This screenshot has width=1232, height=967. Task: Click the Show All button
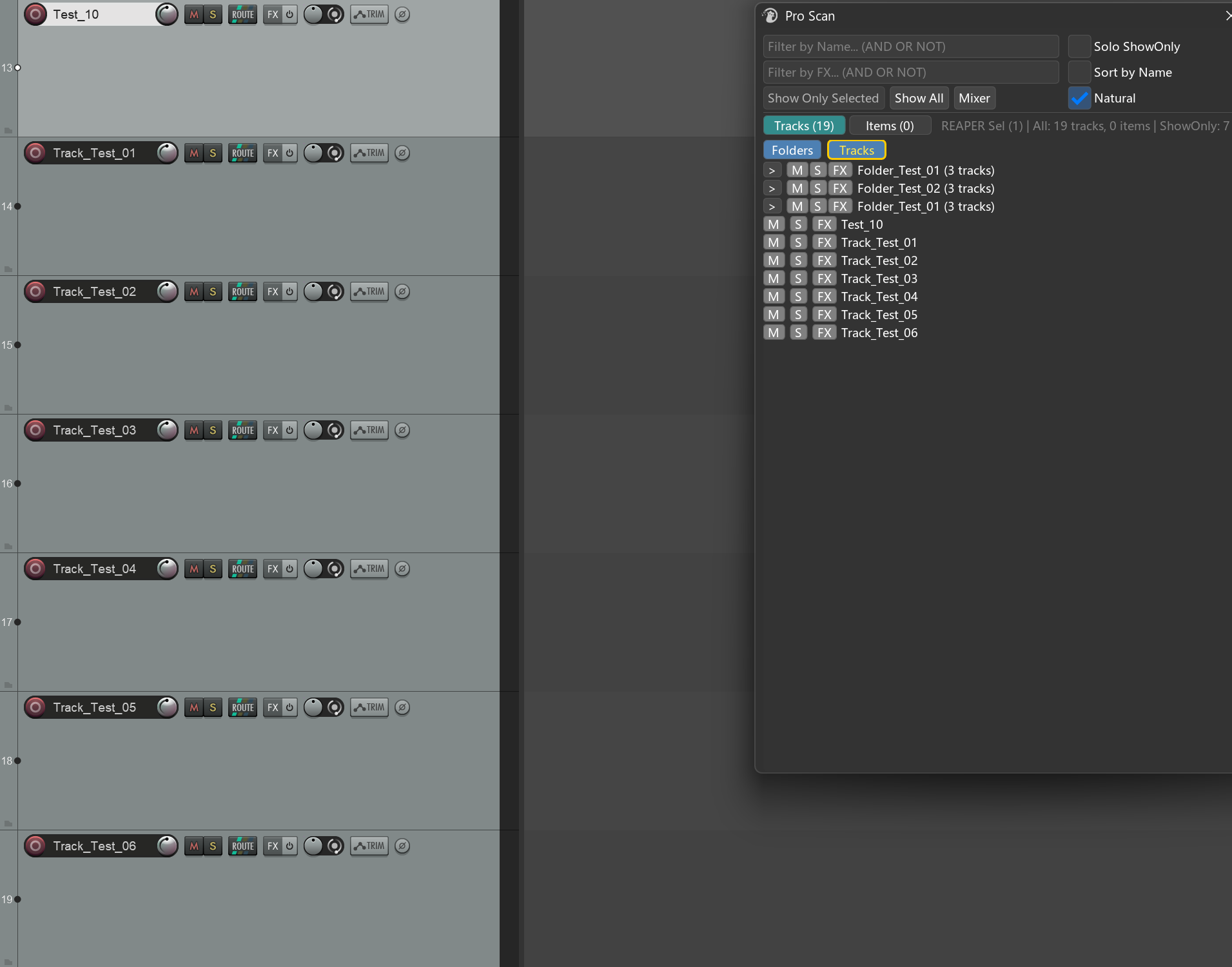click(x=919, y=98)
